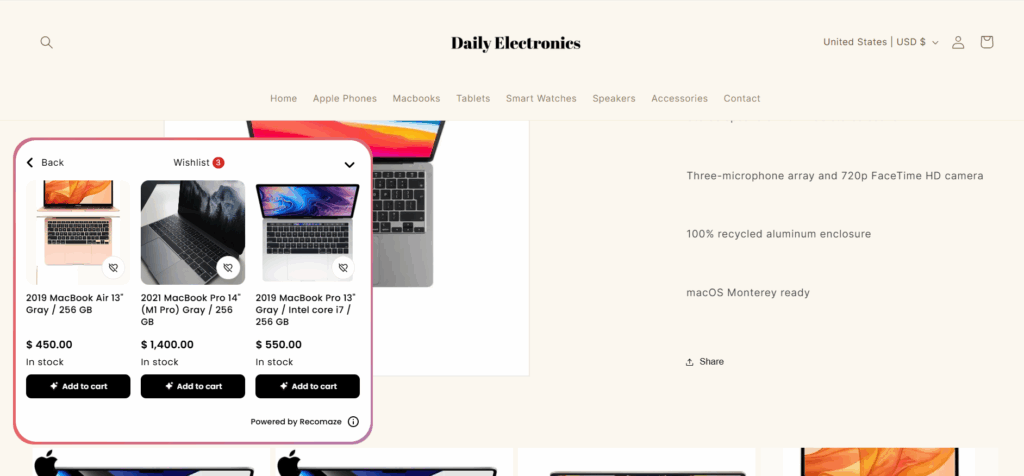The height and width of the screenshot is (476, 1024).
Task: Go to Smart Watches category
Action: point(541,99)
